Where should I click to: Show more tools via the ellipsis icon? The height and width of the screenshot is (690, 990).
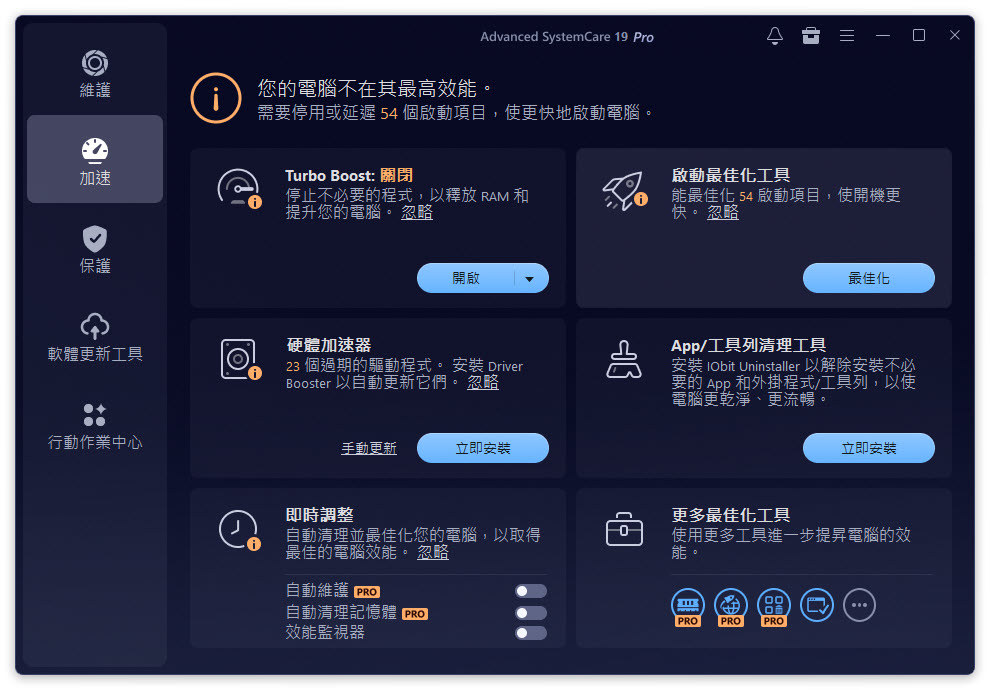tap(859, 605)
